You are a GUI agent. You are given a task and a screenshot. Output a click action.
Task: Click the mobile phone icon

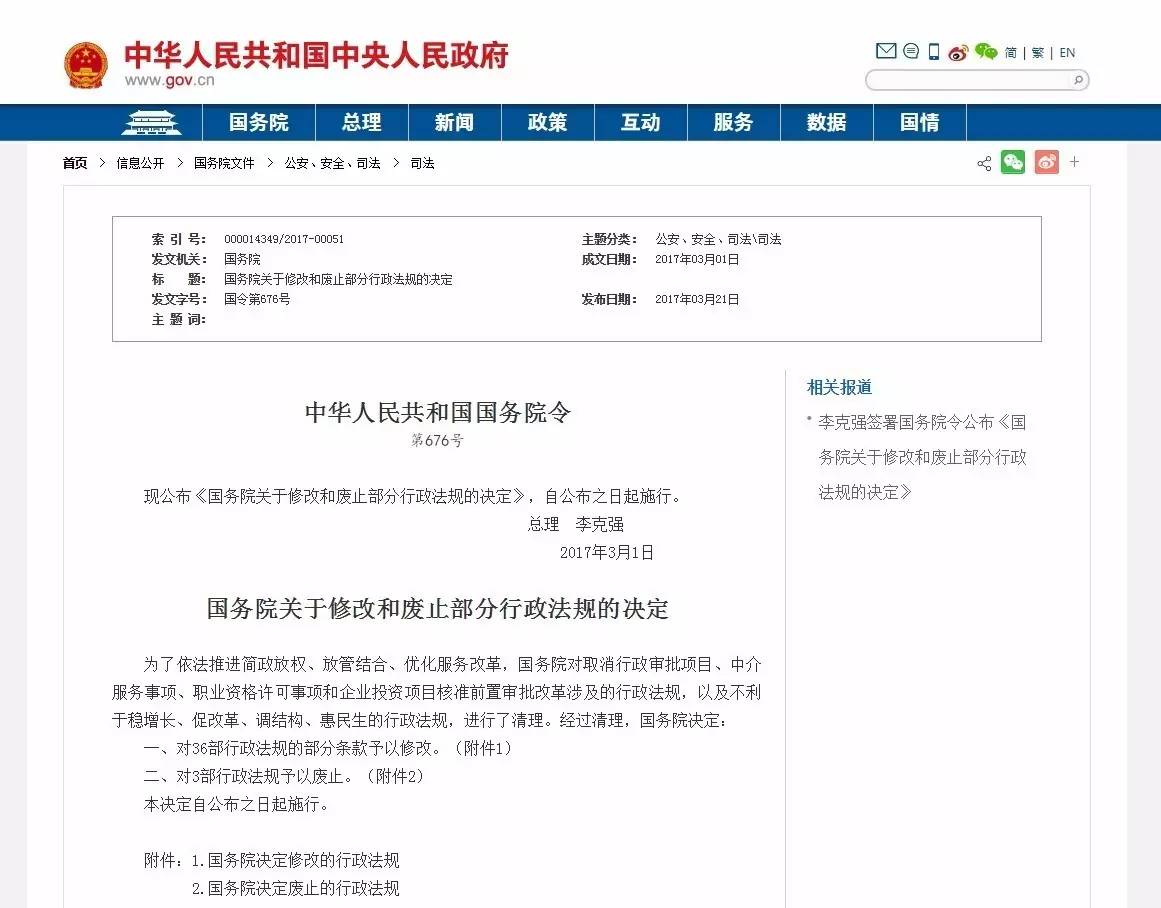click(x=934, y=52)
